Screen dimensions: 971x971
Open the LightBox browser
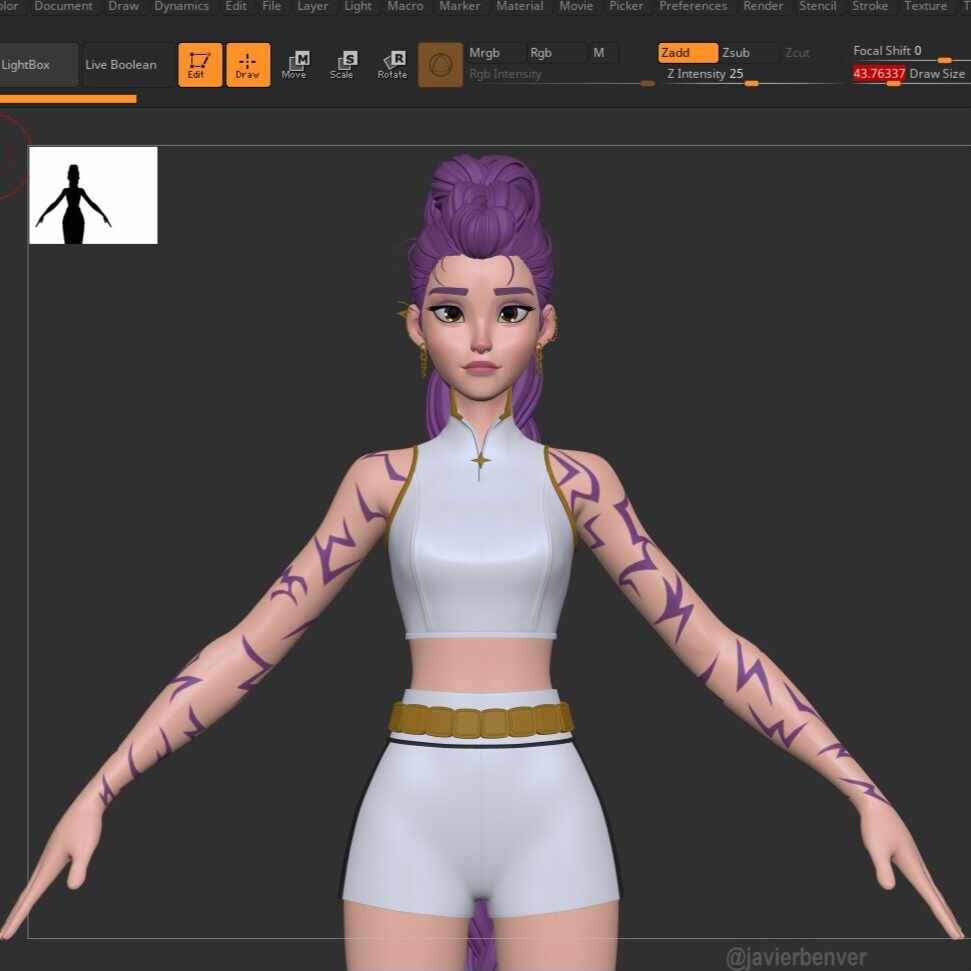click(37, 64)
